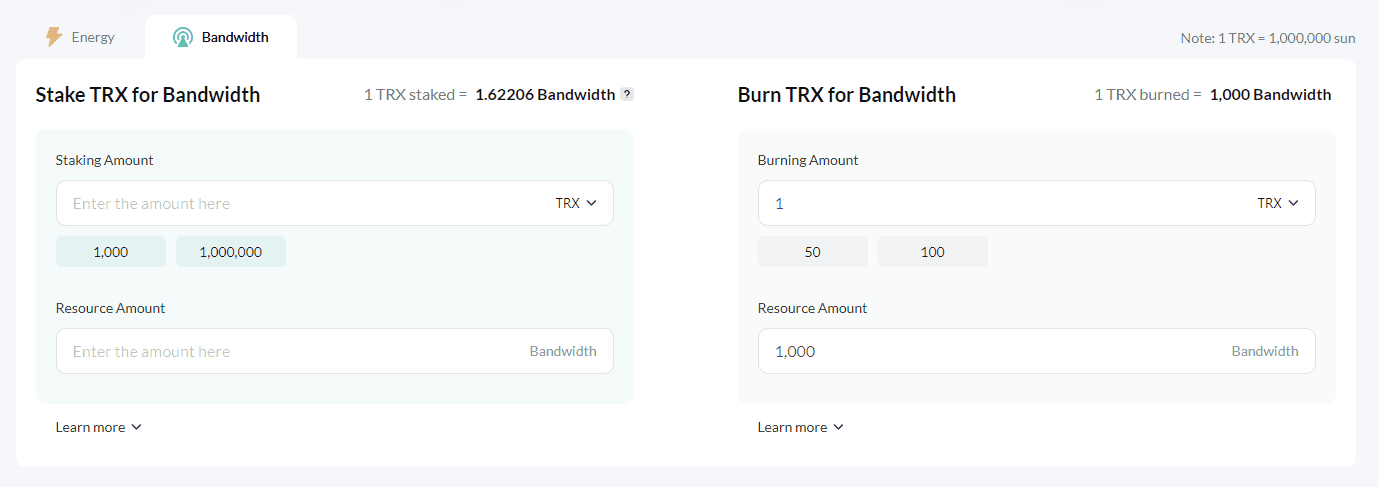Switch to the Energy tab
Viewport: 1379px width, 487px height.
[80, 37]
